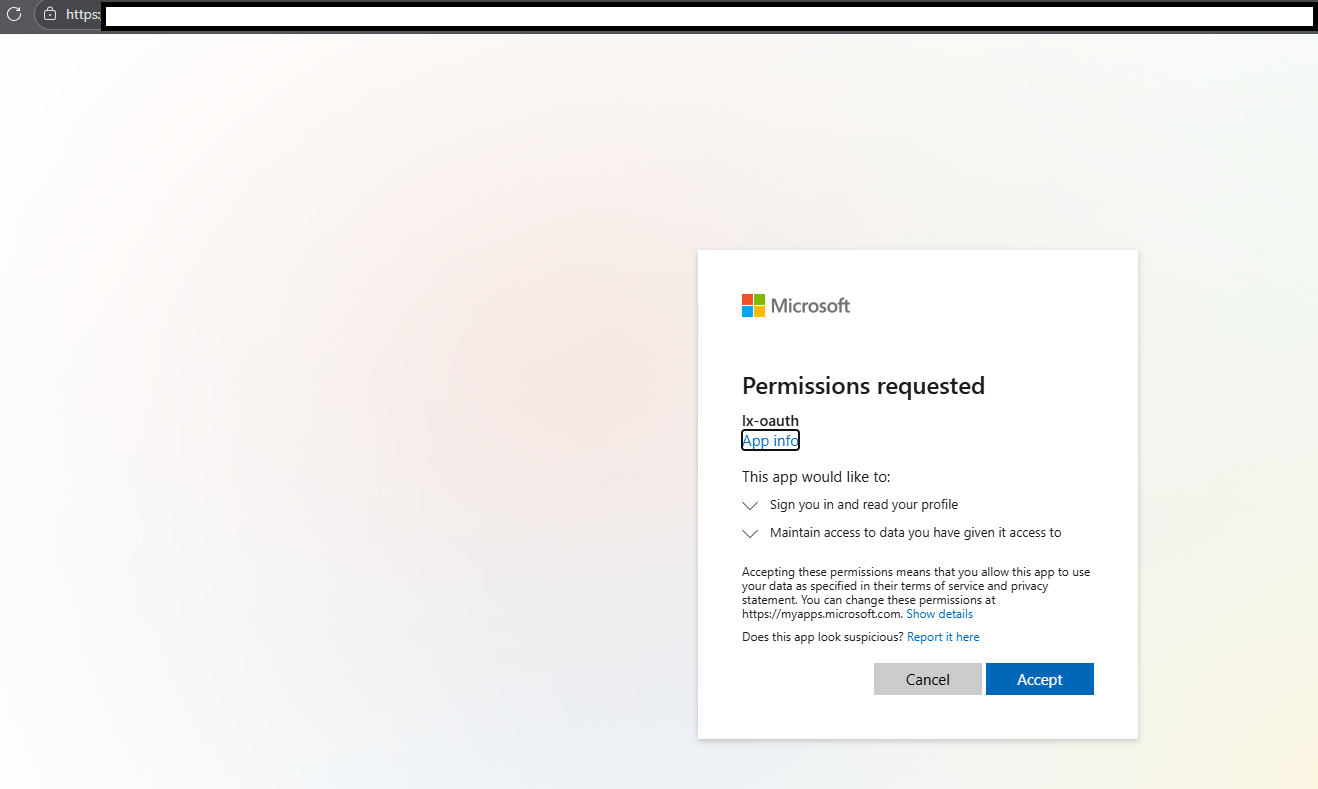The height and width of the screenshot is (789, 1318).
Task: Click the myapps.microsoft.com URL text
Action: point(822,614)
